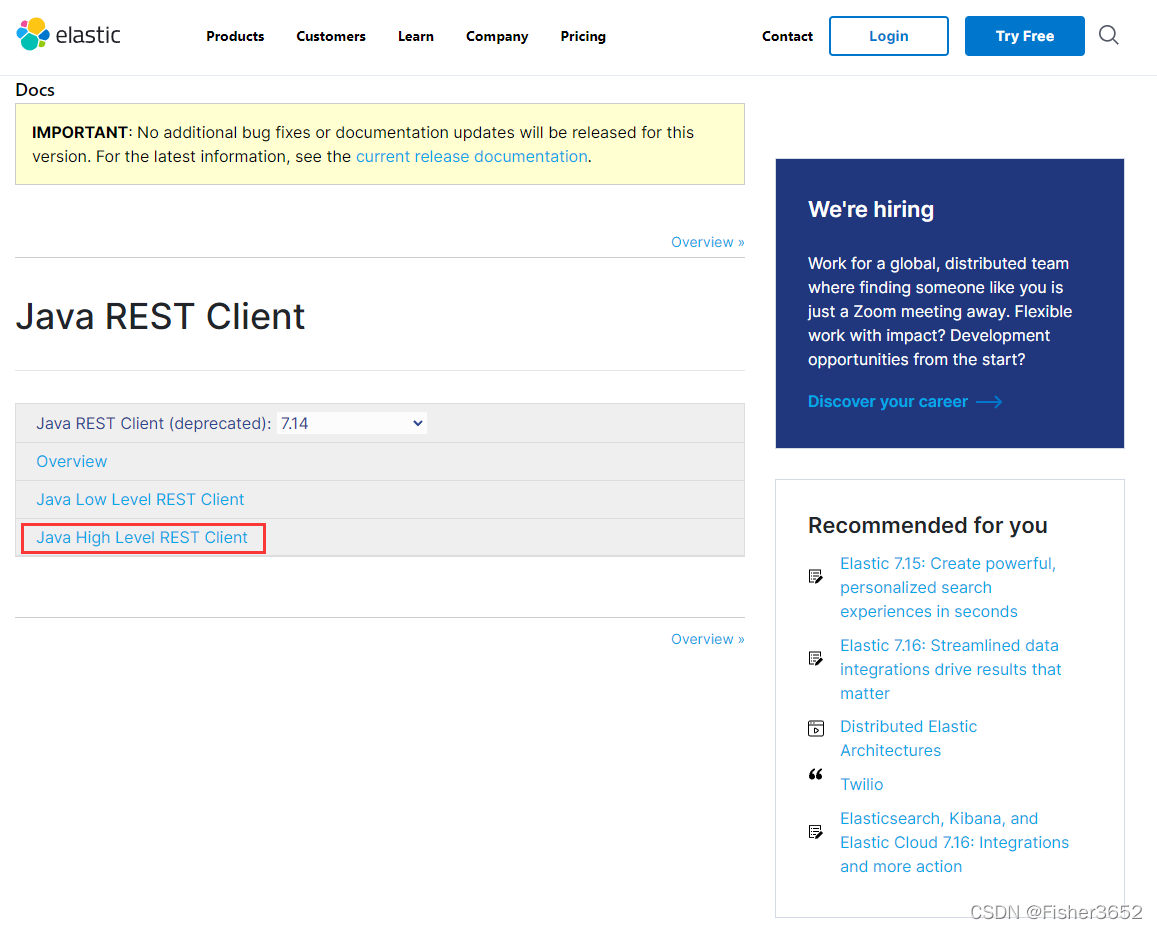This screenshot has width=1157, height=929.
Task: Click the top Overview » link
Action: click(707, 242)
